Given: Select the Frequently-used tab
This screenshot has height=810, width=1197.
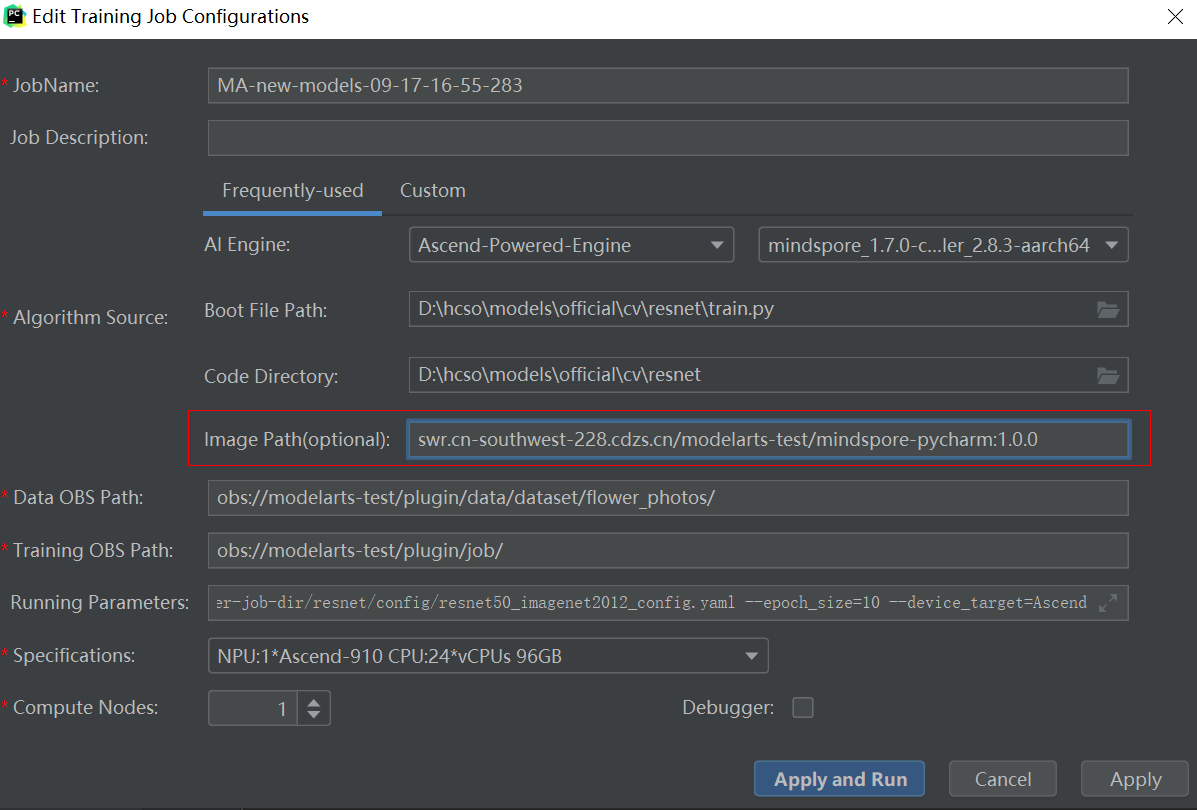Looking at the screenshot, I should [292, 190].
